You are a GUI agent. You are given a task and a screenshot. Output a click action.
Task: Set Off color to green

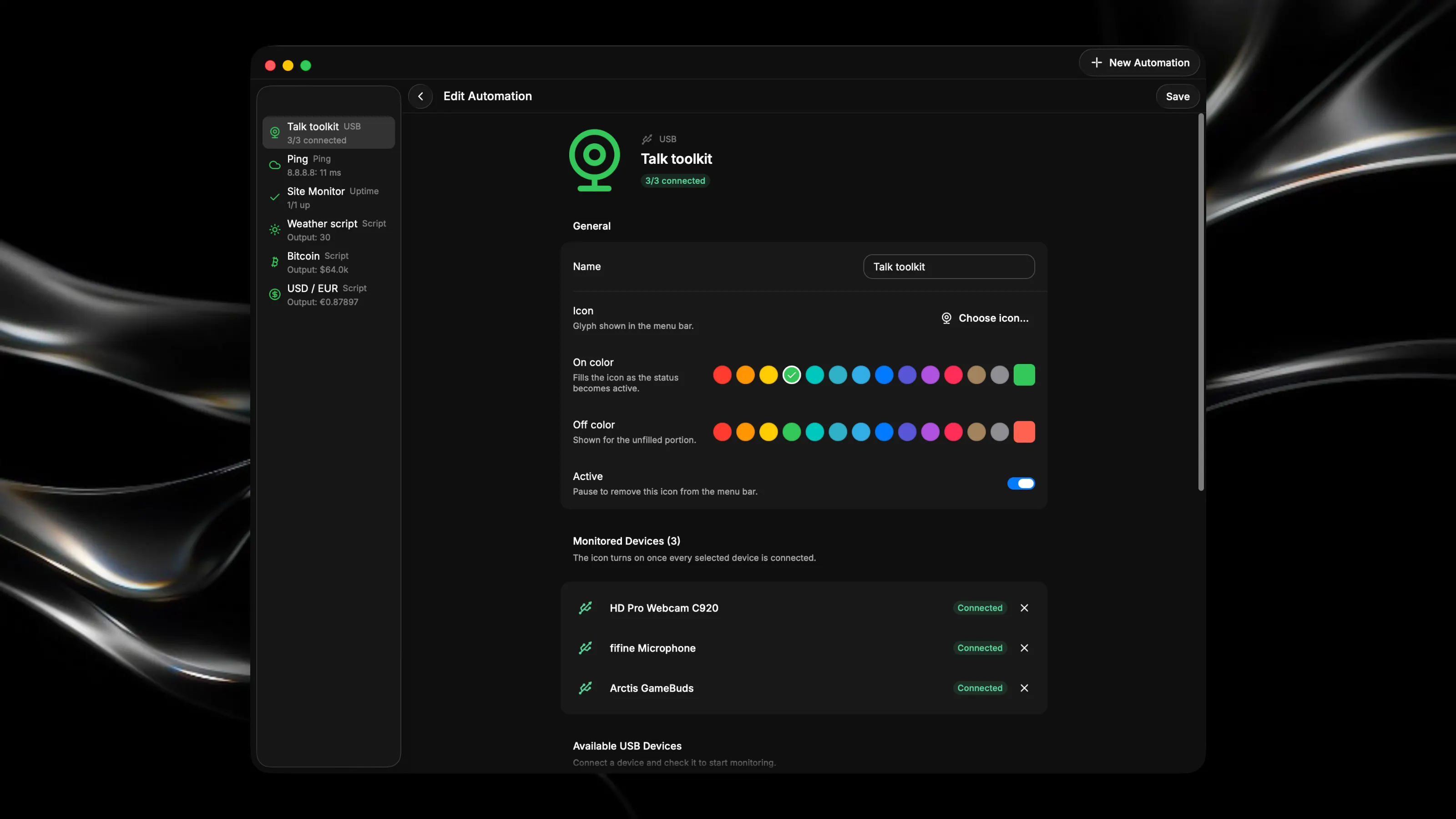792,432
